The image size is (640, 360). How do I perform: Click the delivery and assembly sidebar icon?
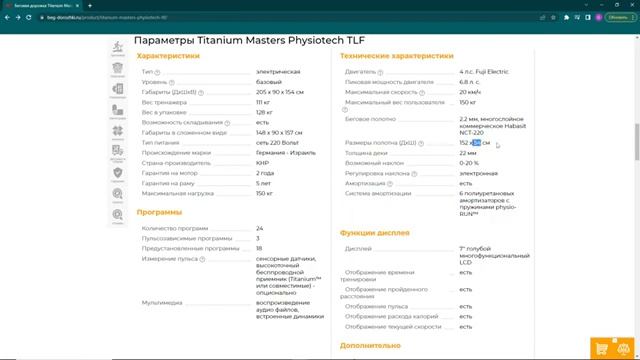coord(118,151)
